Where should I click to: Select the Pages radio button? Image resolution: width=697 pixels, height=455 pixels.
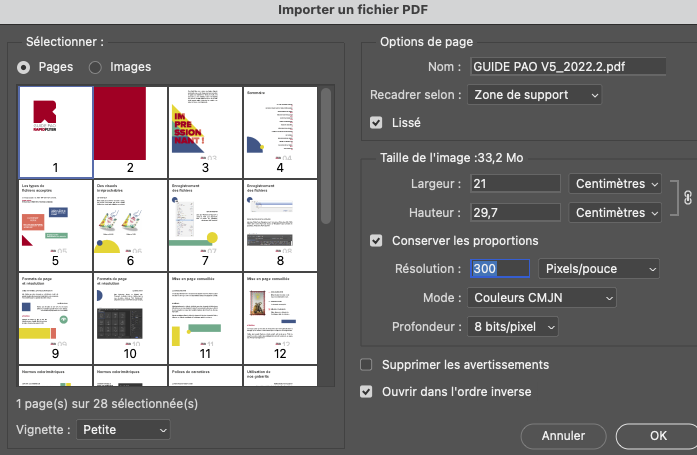[25, 67]
